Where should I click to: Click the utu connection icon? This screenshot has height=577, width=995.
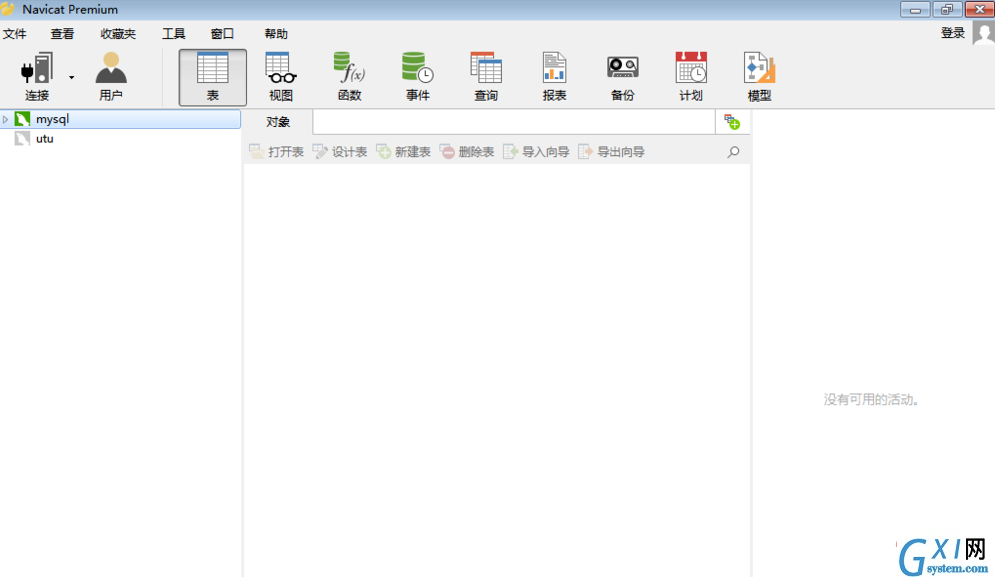pyautogui.click(x=22, y=138)
